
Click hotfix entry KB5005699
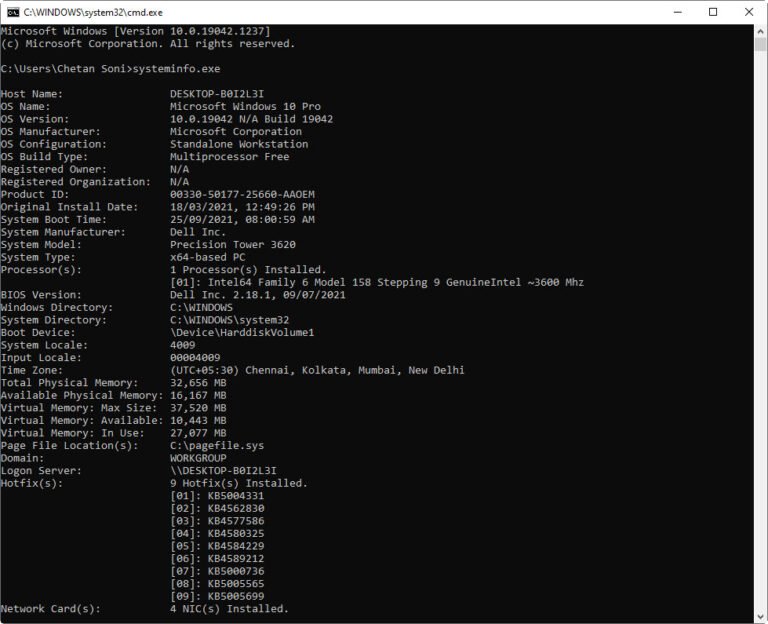[236, 597]
